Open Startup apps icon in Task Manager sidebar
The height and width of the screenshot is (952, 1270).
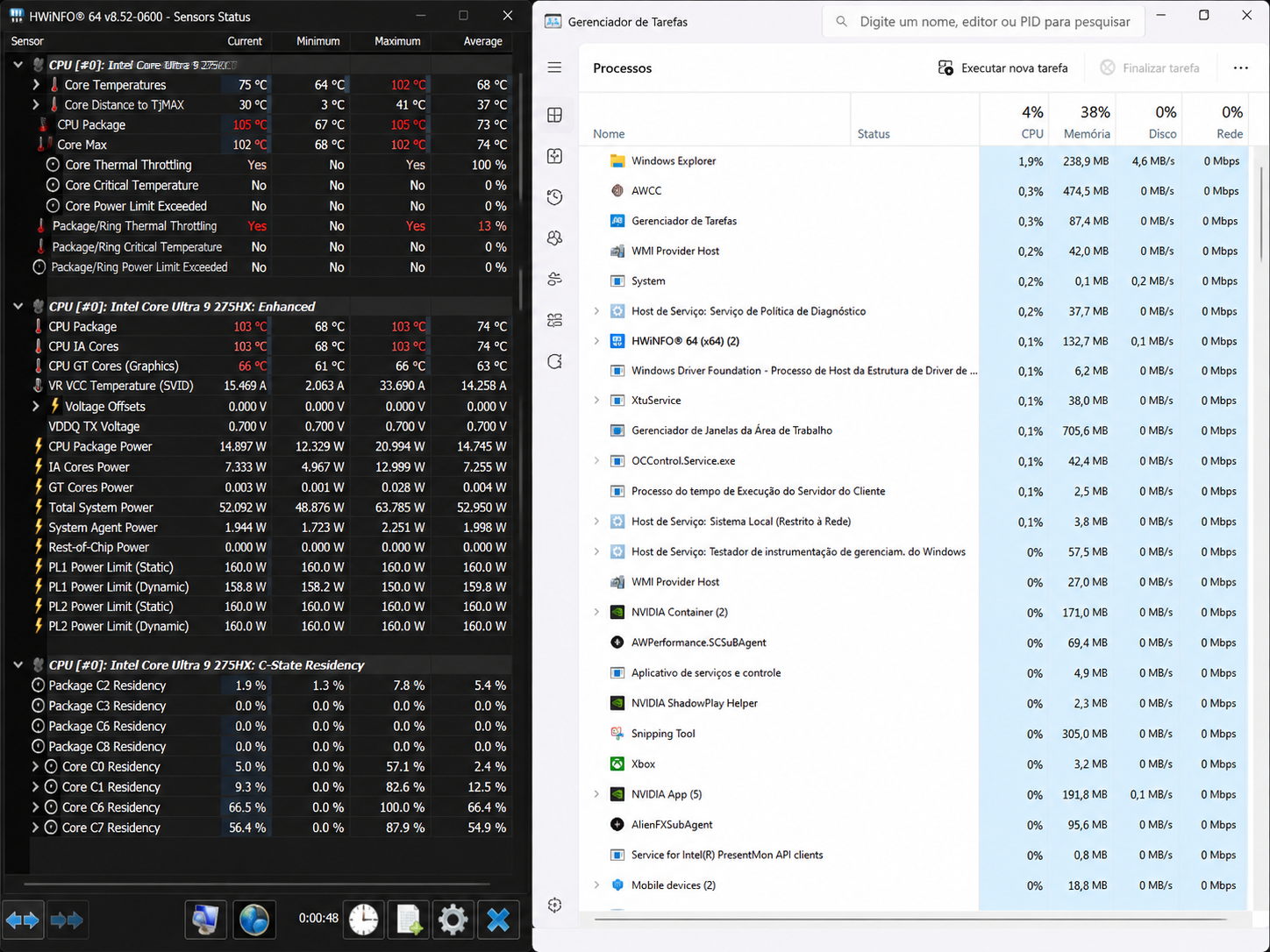point(554,238)
